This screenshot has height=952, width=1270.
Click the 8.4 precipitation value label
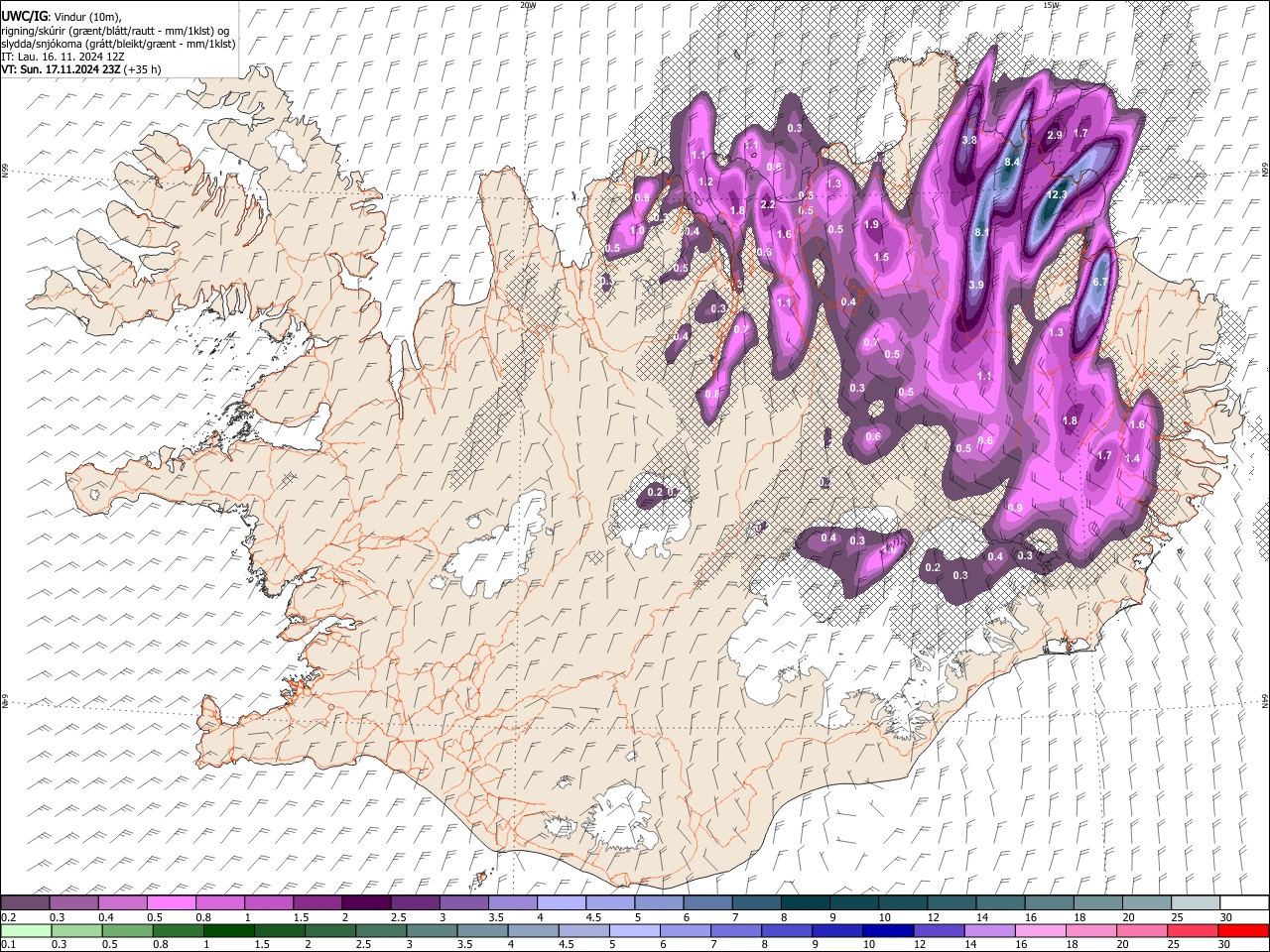click(1013, 162)
